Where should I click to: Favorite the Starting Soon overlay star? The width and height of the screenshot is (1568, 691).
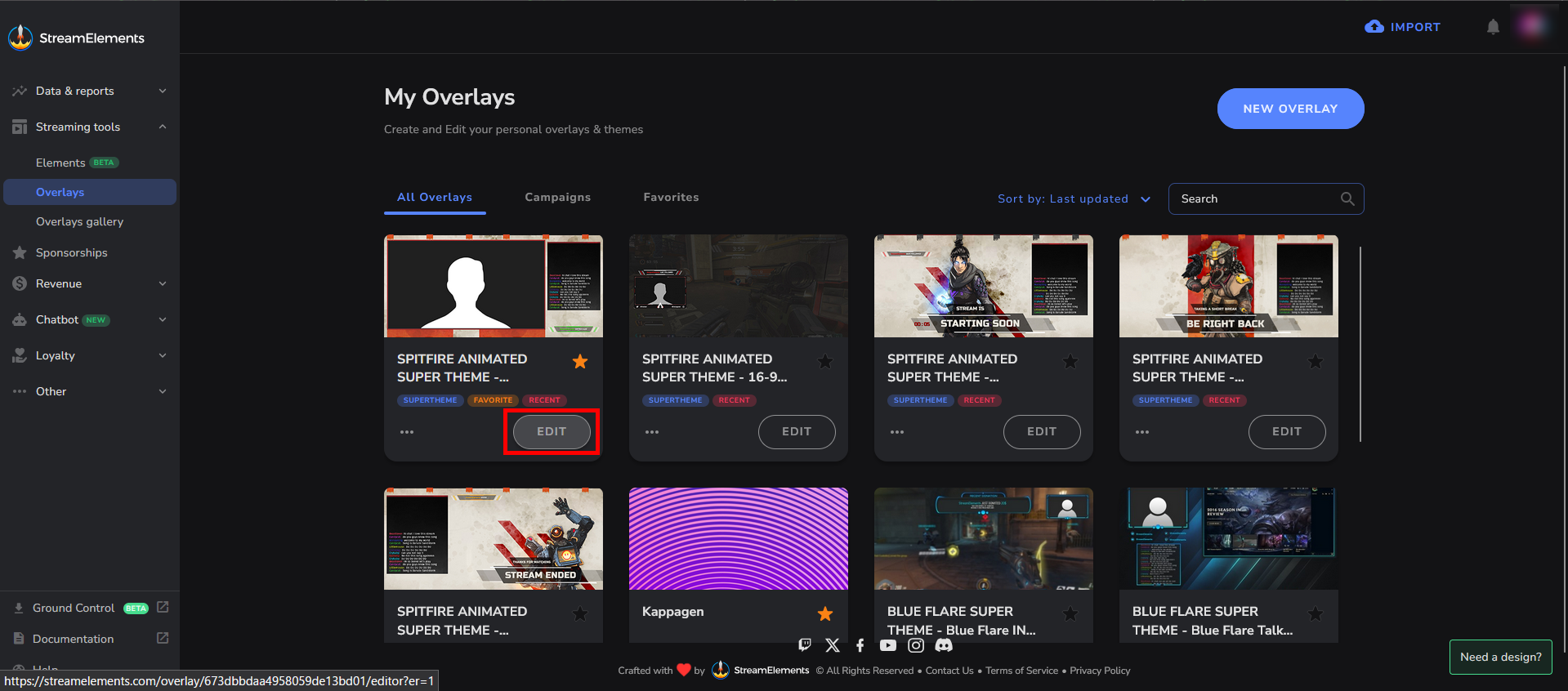[1070, 361]
